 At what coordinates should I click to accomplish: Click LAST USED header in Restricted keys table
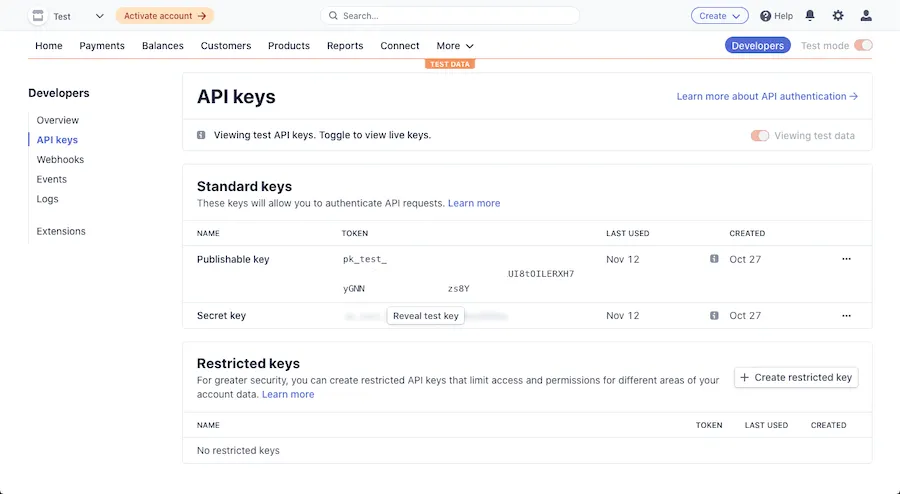tap(766, 425)
